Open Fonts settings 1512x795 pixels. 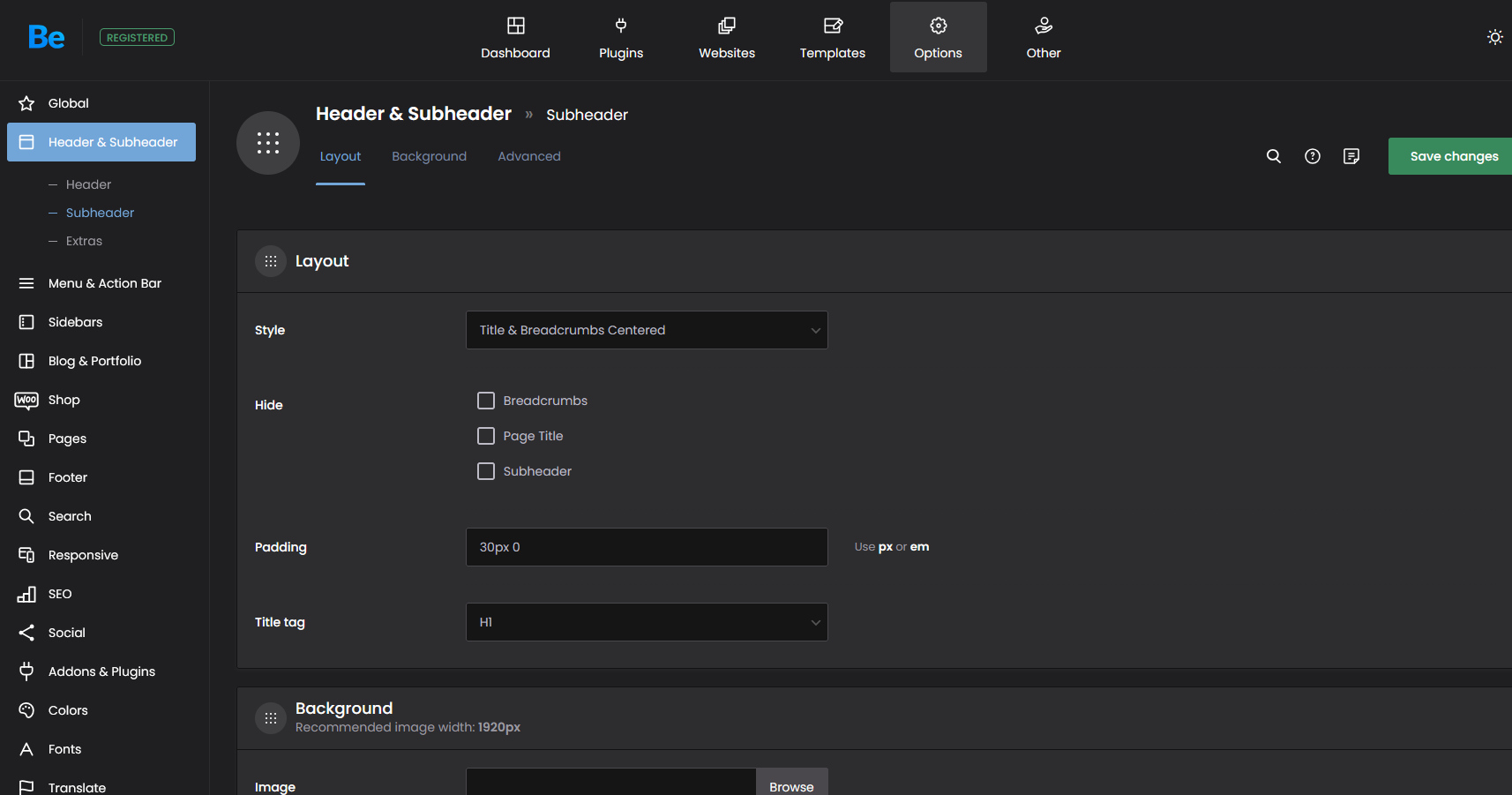click(101, 749)
